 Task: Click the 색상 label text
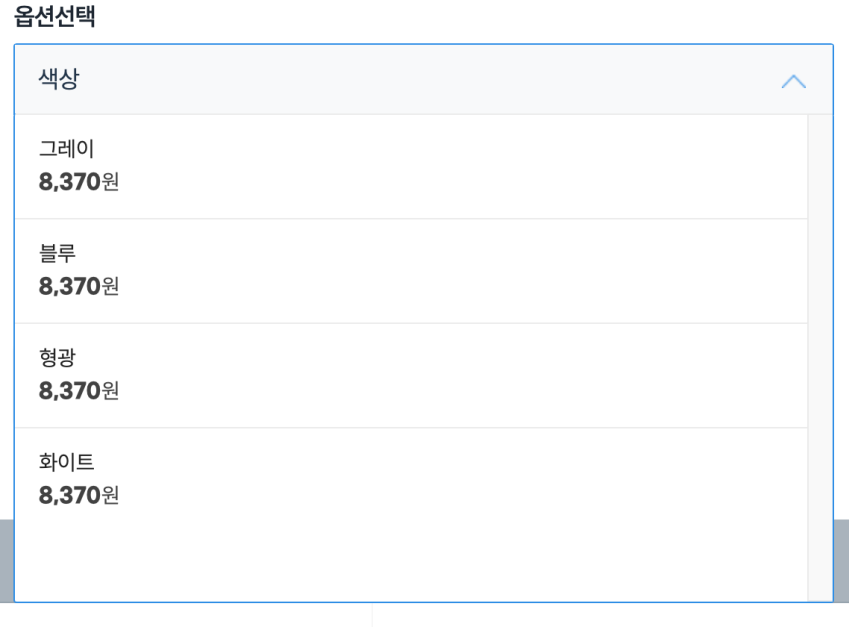click(x=59, y=80)
